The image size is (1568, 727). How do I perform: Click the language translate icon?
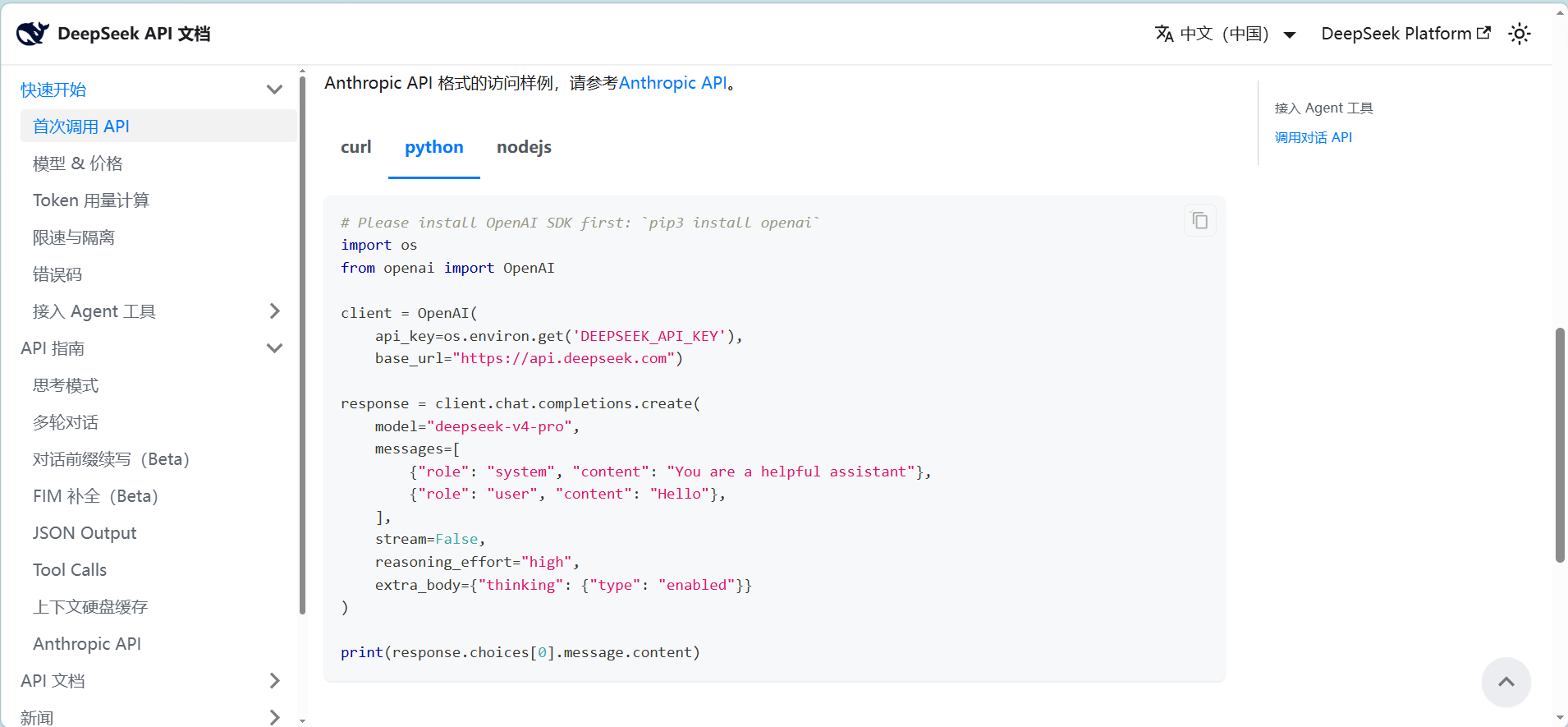[1164, 34]
